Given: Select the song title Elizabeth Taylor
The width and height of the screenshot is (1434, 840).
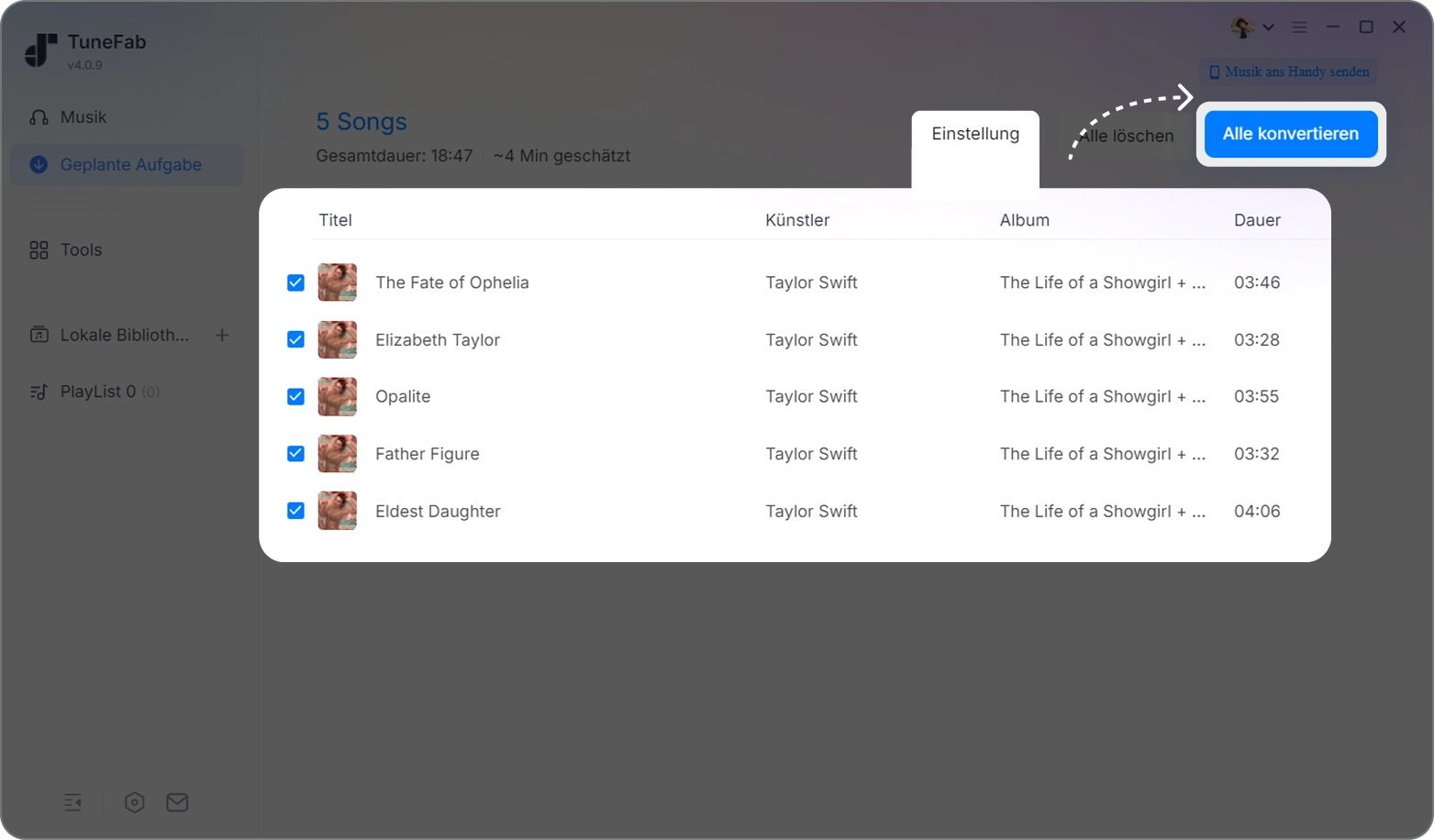Looking at the screenshot, I should coord(438,340).
